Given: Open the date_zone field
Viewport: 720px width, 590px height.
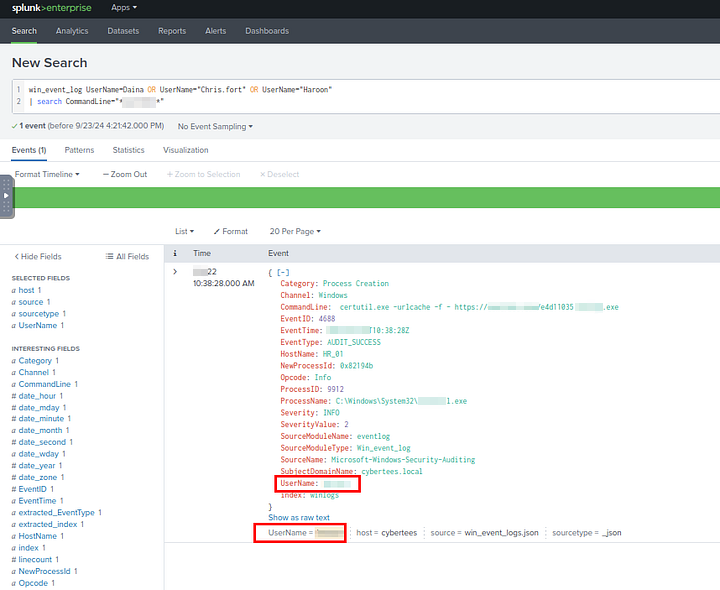Looking at the screenshot, I should tap(38, 478).
